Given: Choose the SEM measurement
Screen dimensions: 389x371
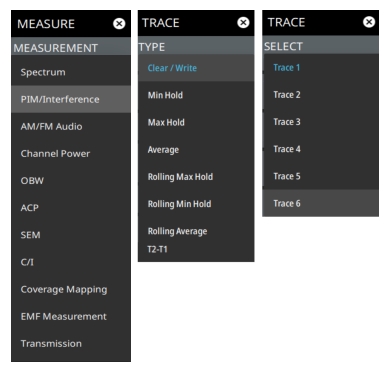Looking at the screenshot, I should point(71,235).
